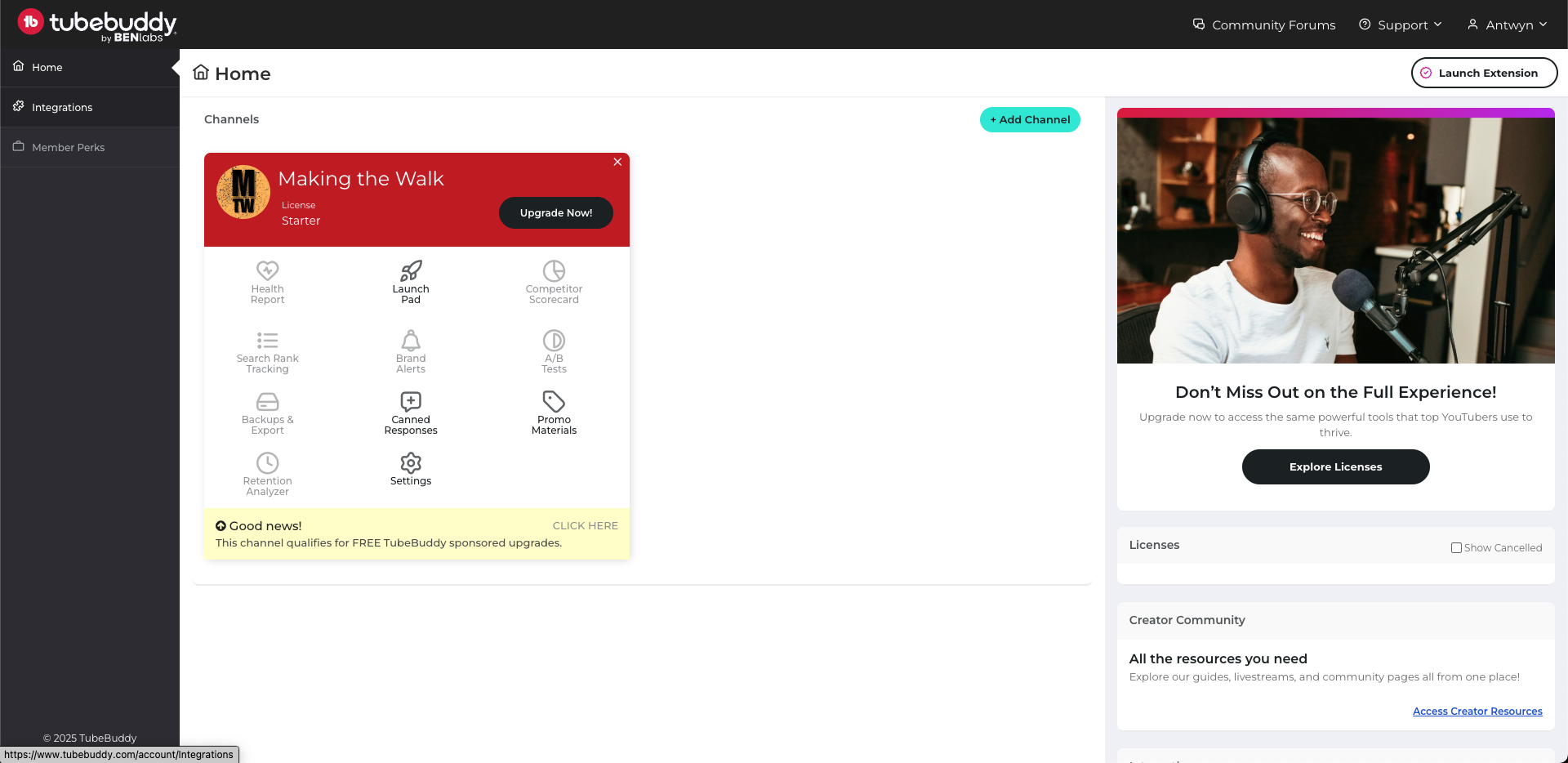Enable the Show Cancelled checkbox
Image resolution: width=1568 pixels, height=763 pixels.
1456,548
